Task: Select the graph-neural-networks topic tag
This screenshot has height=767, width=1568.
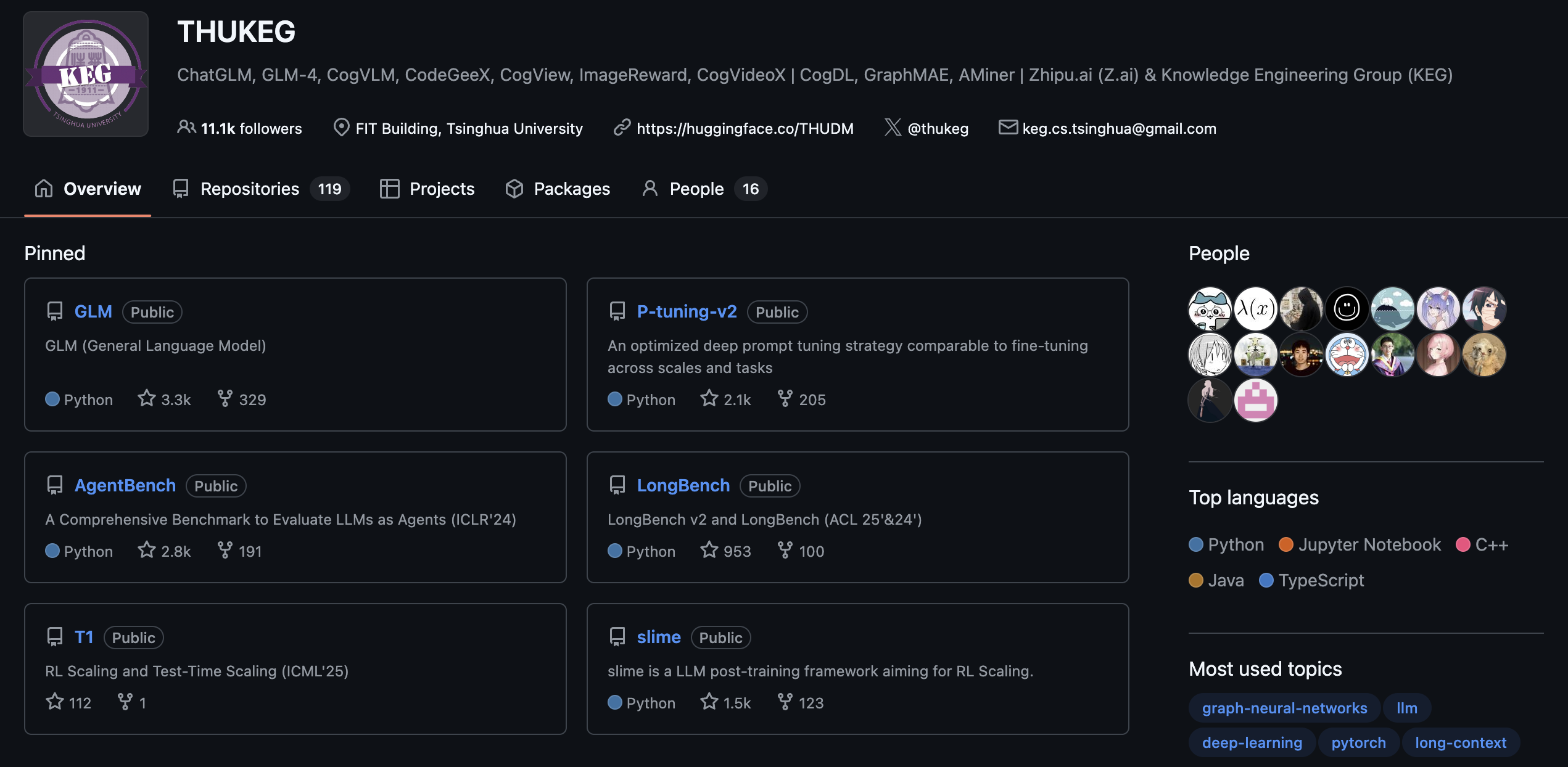Action: (x=1284, y=708)
